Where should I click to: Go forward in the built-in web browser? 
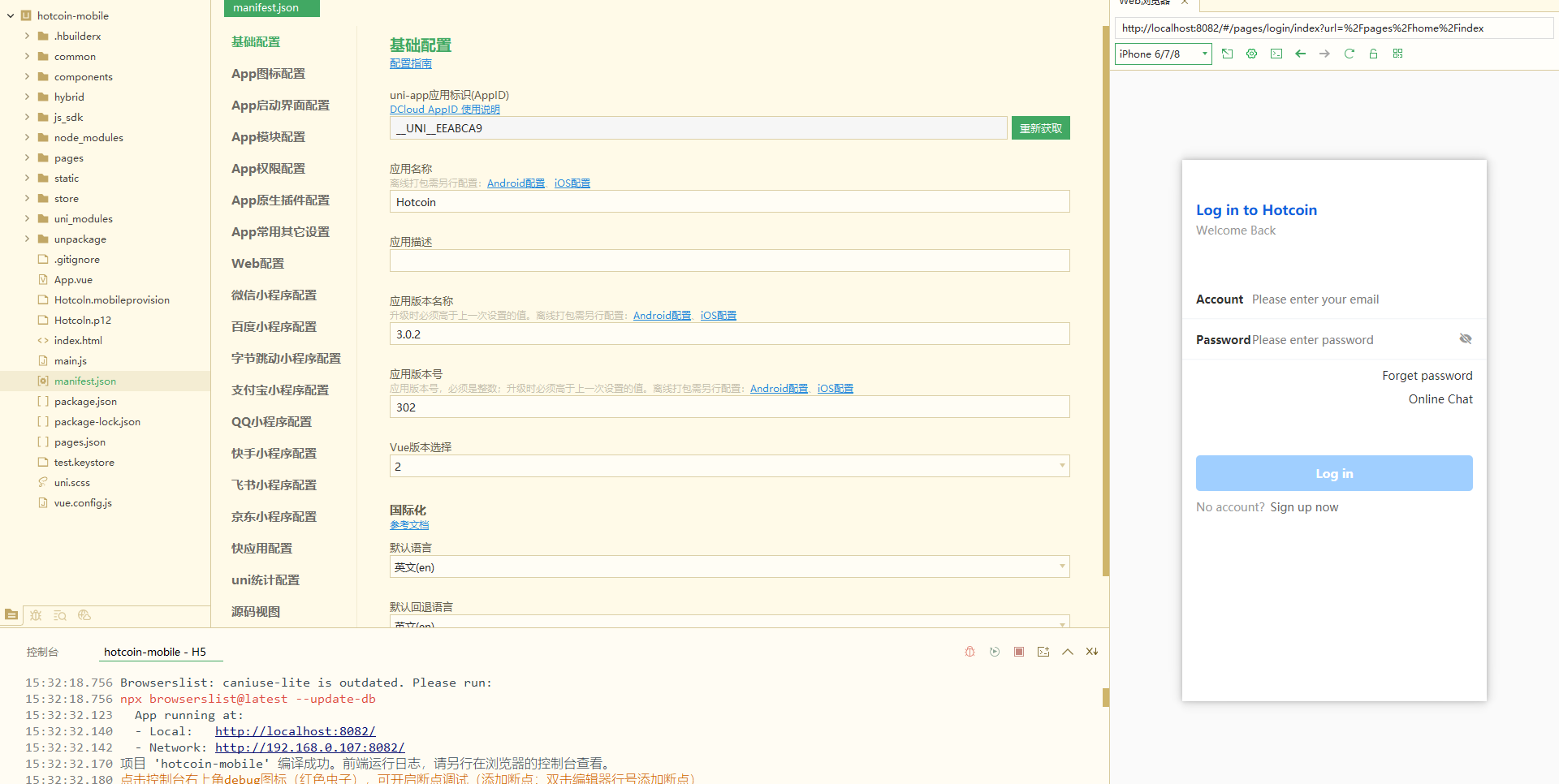point(1325,54)
